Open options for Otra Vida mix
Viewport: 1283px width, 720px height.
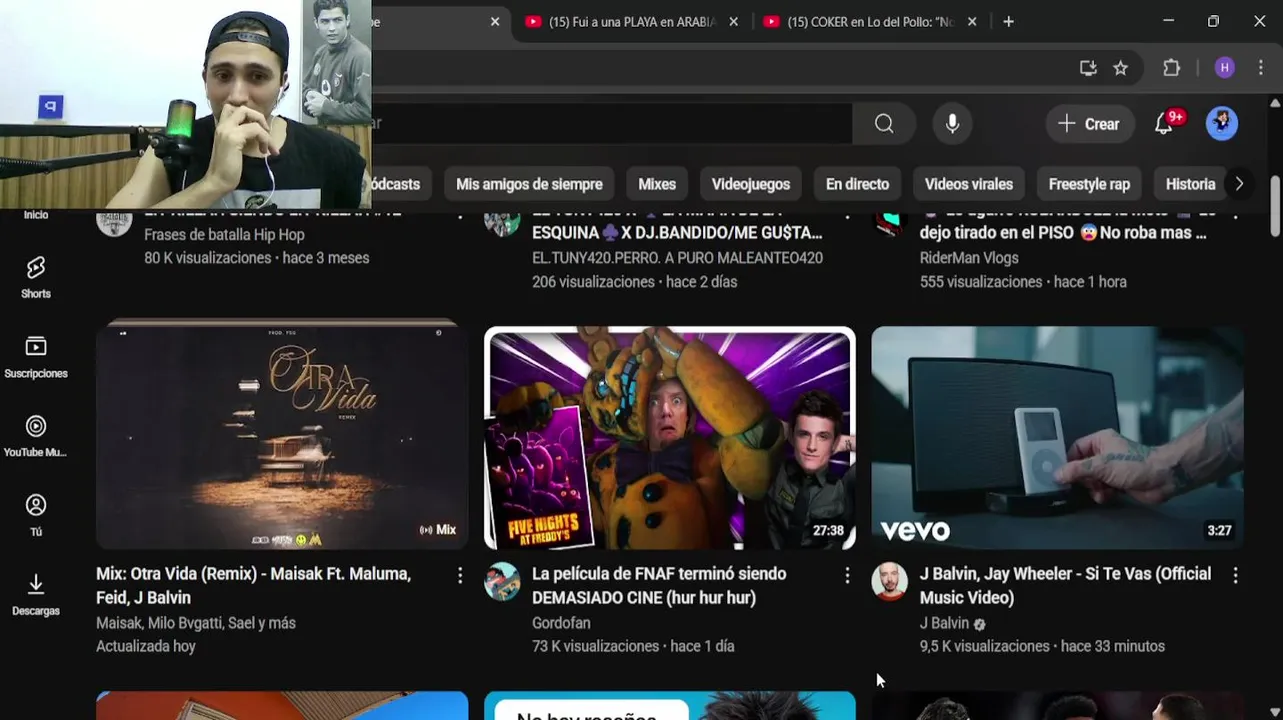pos(460,575)
